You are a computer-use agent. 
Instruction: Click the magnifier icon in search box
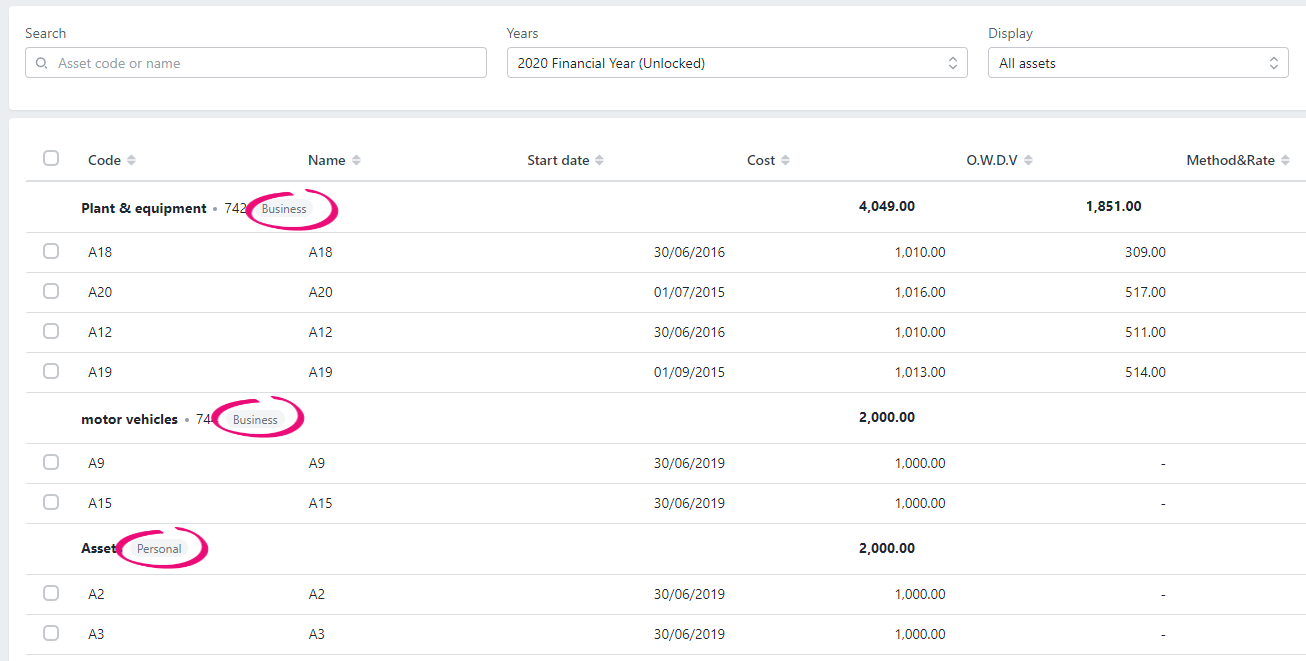click(x=41, y=63)
